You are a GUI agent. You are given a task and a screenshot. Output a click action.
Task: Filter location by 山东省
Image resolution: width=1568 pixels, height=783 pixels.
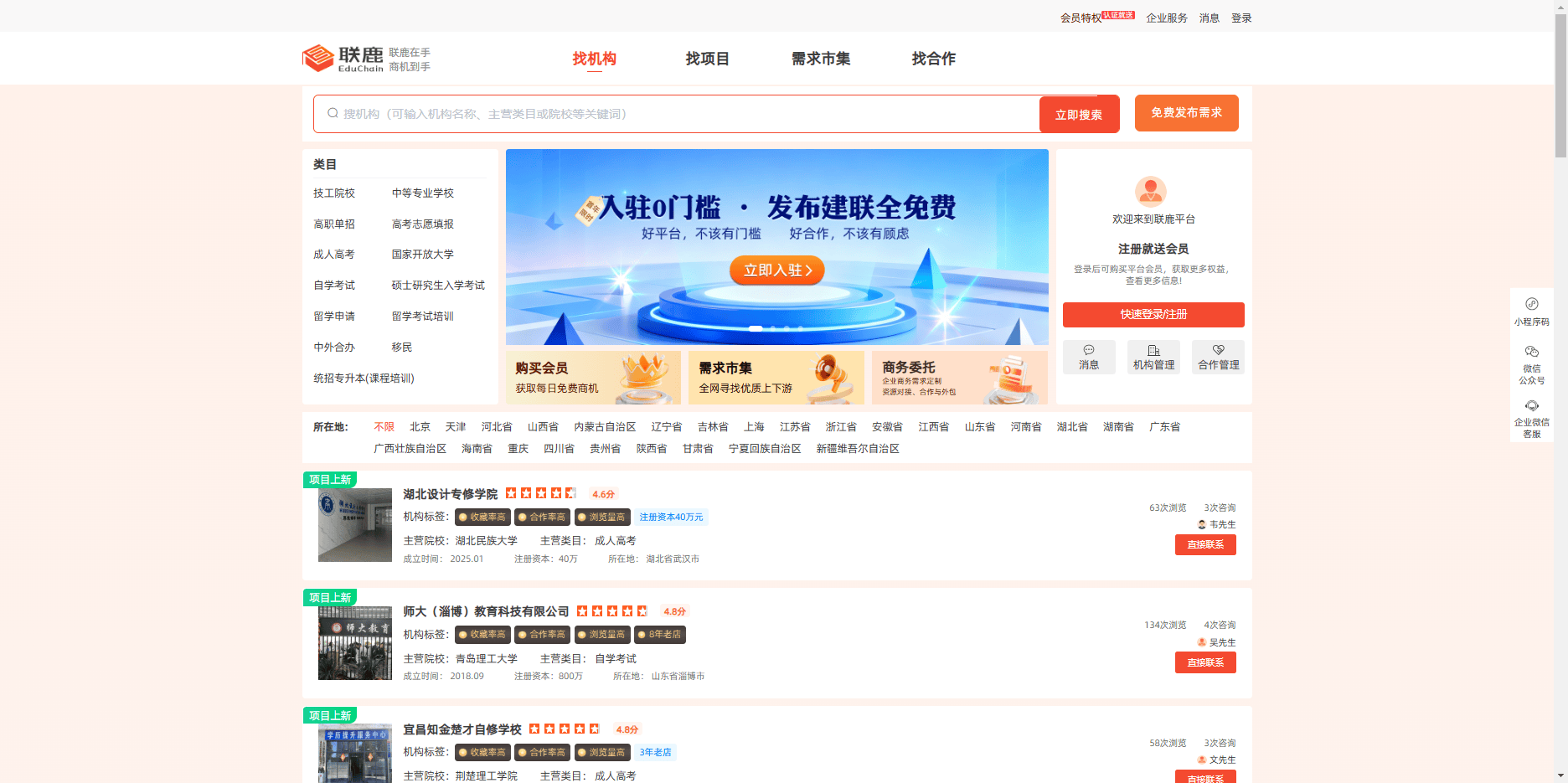[980, 427]
